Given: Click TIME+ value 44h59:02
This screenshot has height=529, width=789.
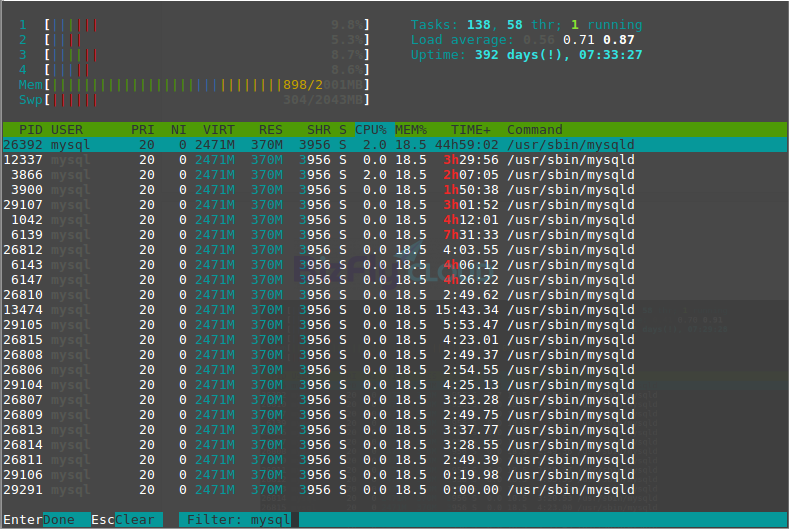Looking at the screenshot, I should [x=467, y=145].
